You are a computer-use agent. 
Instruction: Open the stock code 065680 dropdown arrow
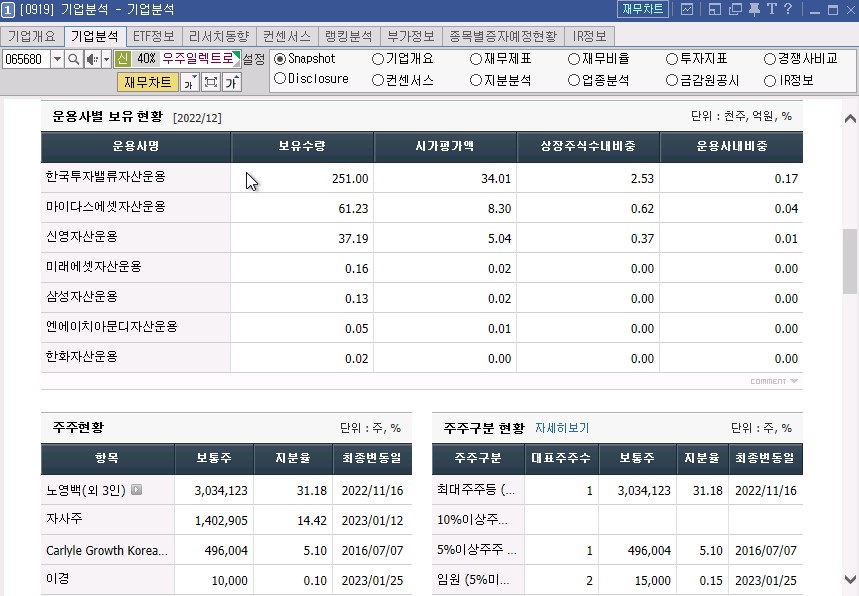click(x=57, y=59)
